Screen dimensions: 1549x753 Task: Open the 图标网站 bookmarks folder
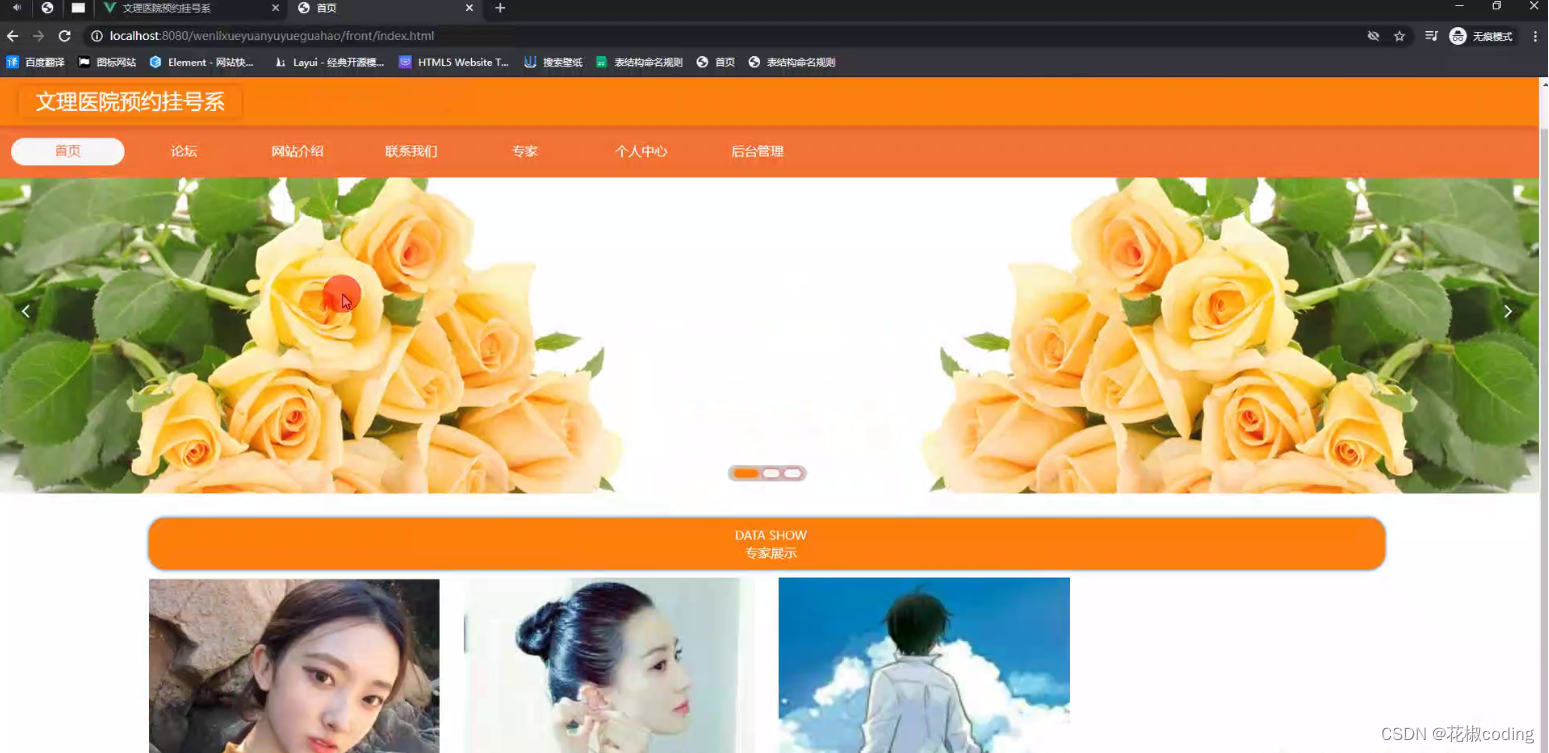105,62
